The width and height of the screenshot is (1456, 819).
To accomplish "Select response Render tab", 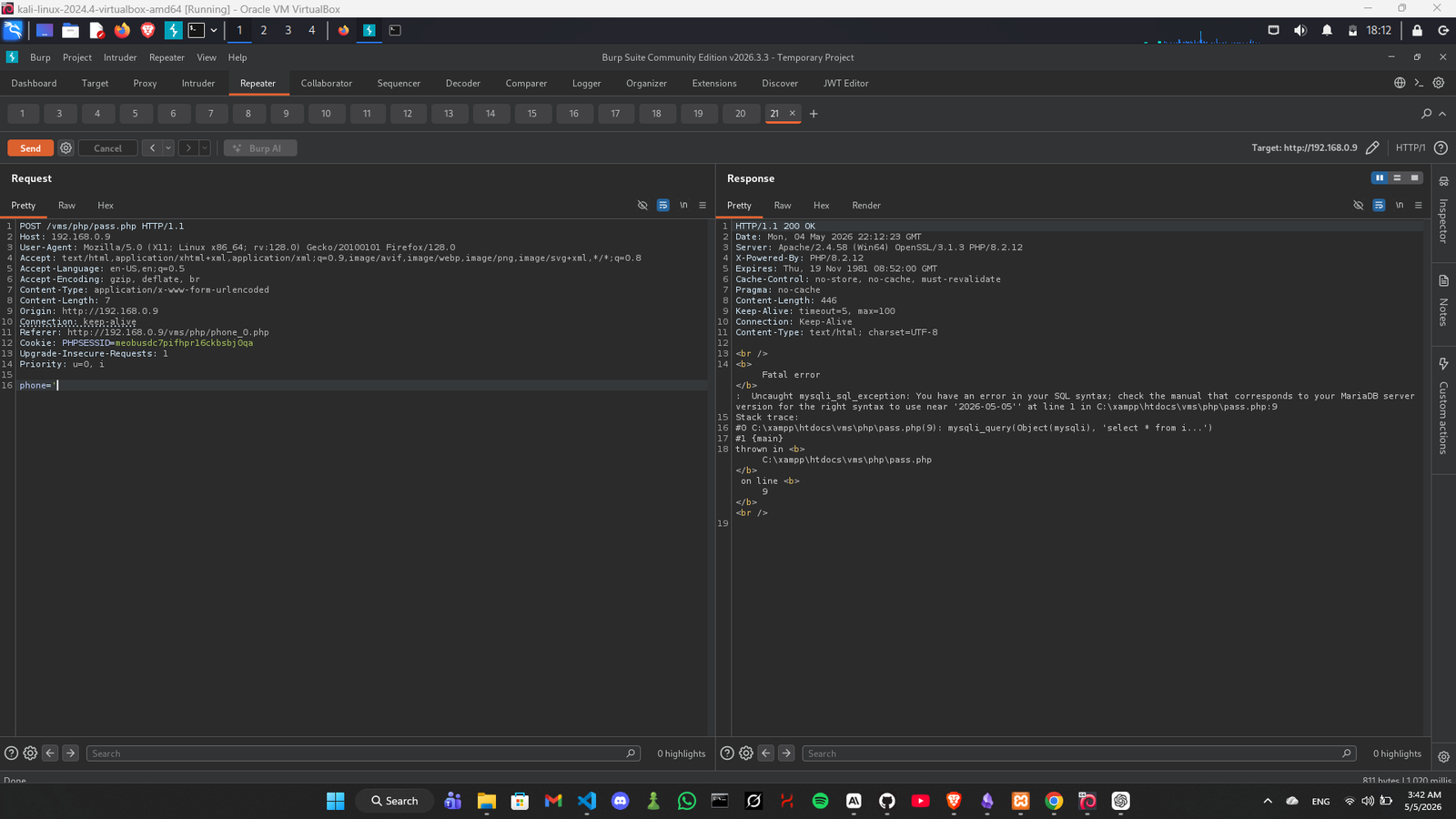I will (x=866, y=206).
